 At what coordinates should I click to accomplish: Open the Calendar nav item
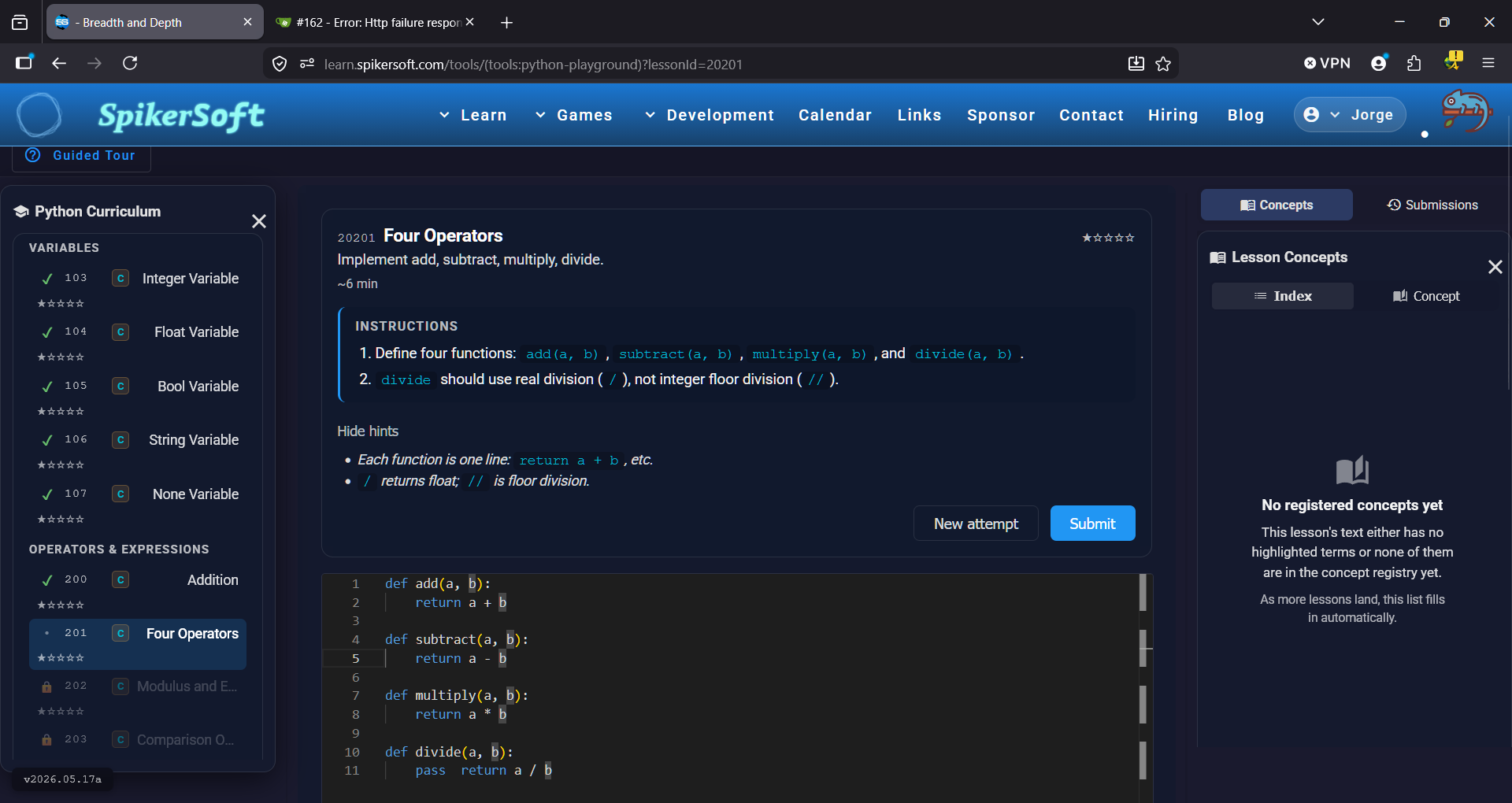tap(835, 115)
